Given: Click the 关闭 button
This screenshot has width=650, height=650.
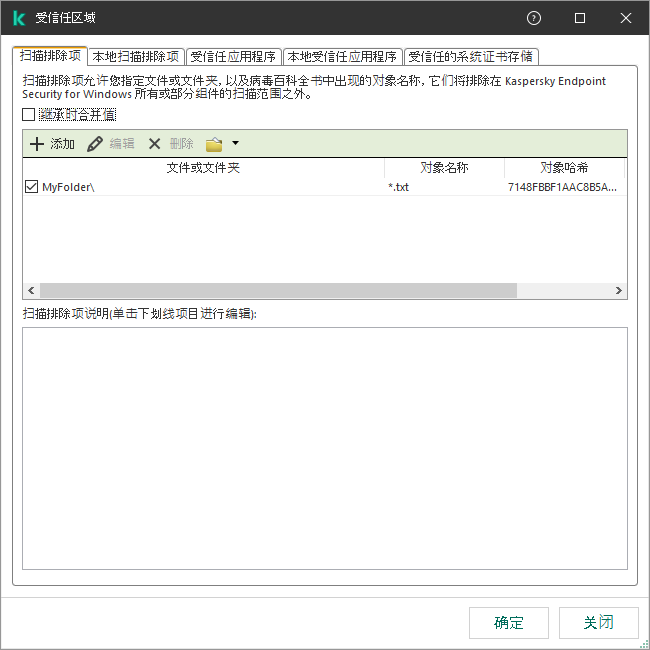Looking at the screenshot, I should [x=599, y=623].
